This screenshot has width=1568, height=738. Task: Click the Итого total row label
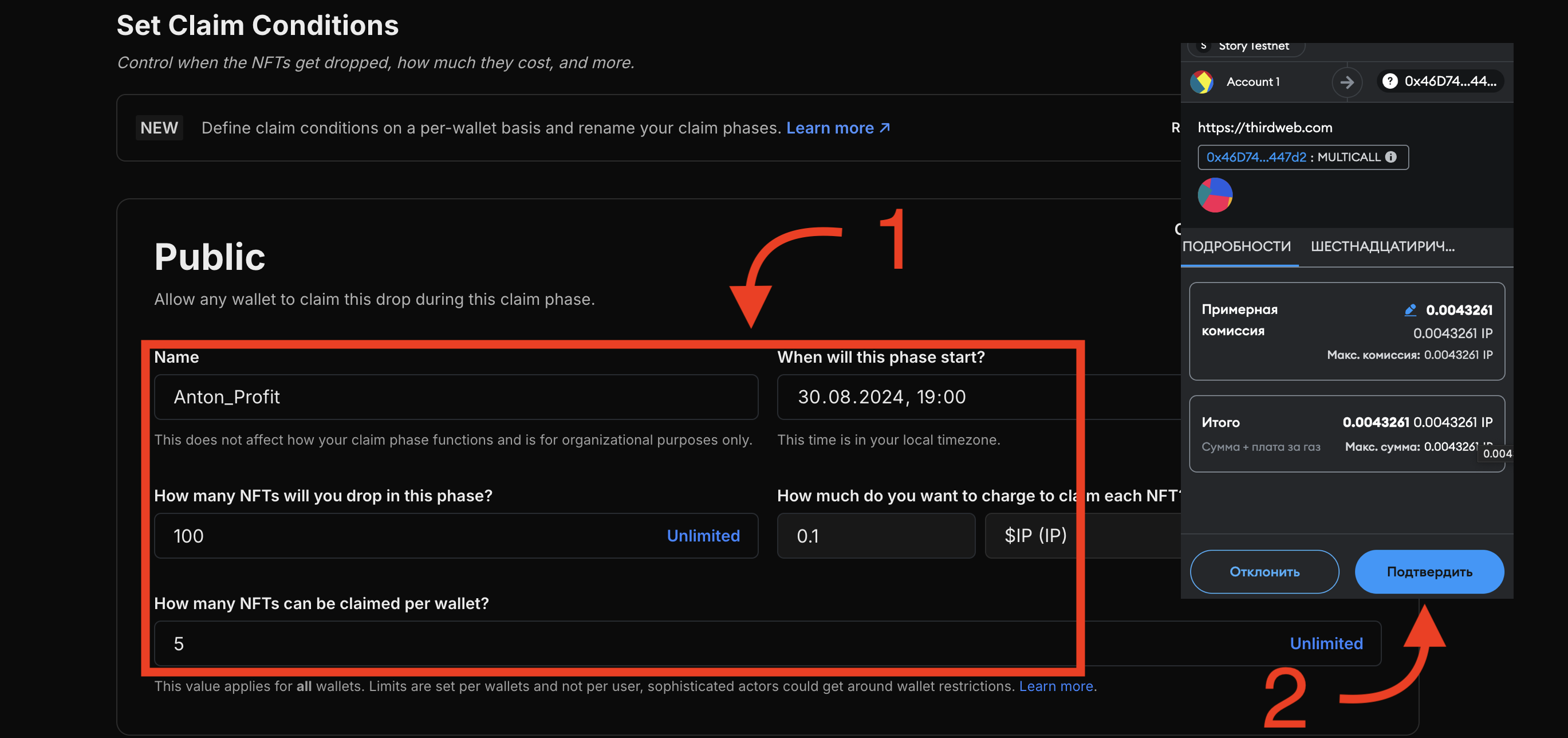coord(1220,422)
